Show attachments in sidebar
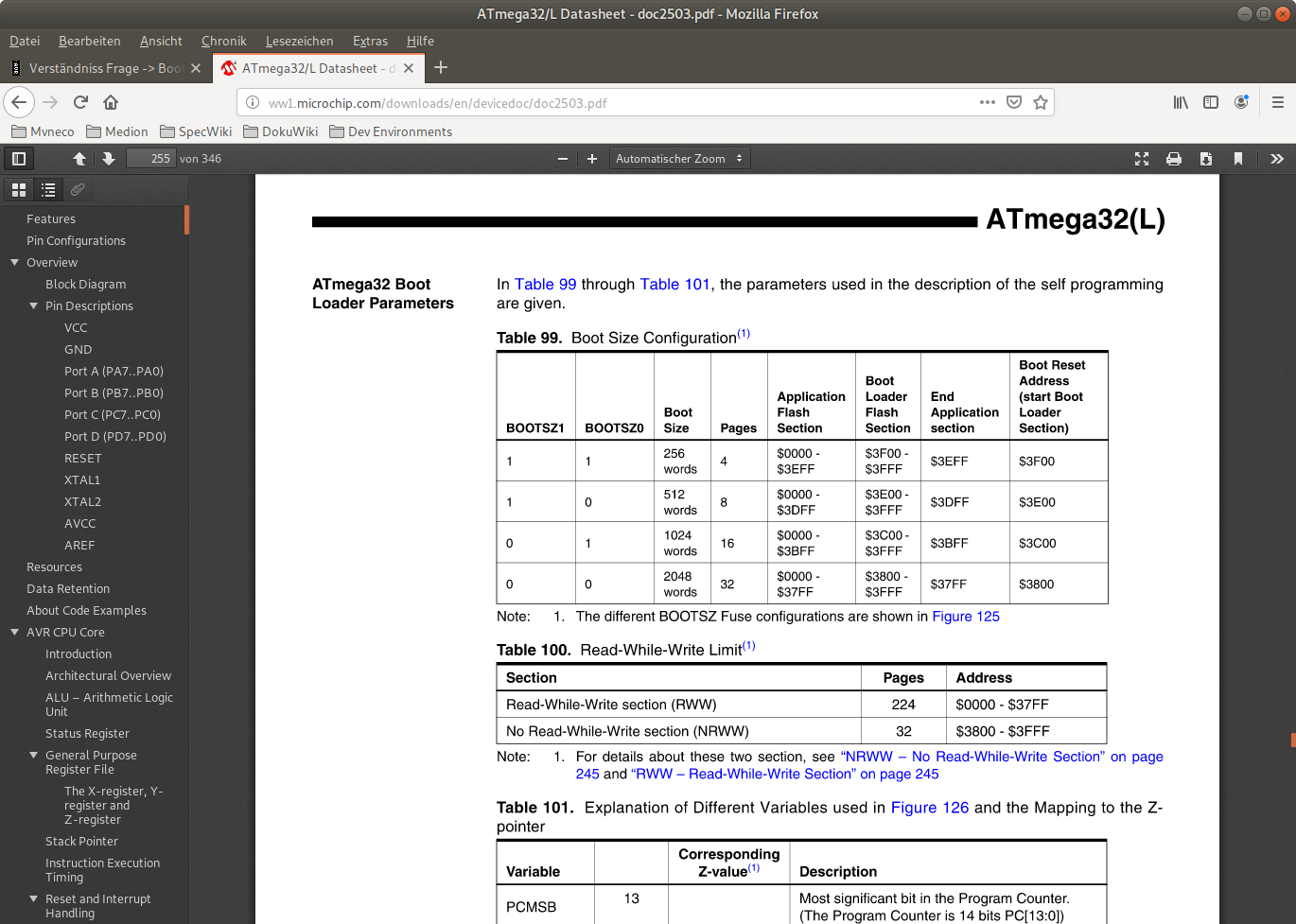The height and width of the screenshot is (924, 1296). tap(78, 190)
